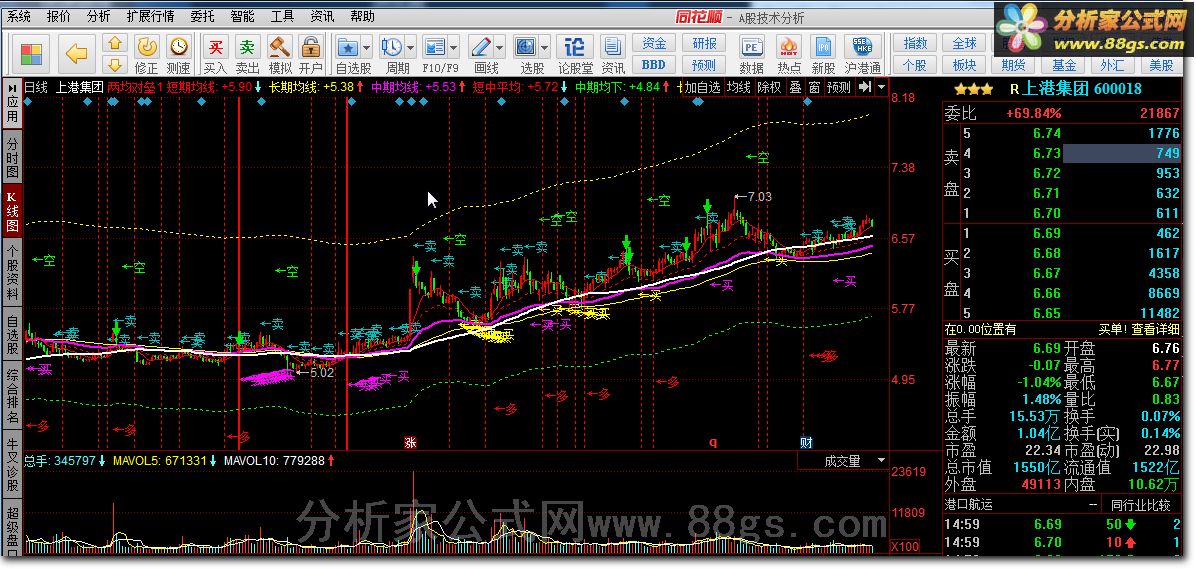Click the four-color home grid icon

tap(31, 54)
